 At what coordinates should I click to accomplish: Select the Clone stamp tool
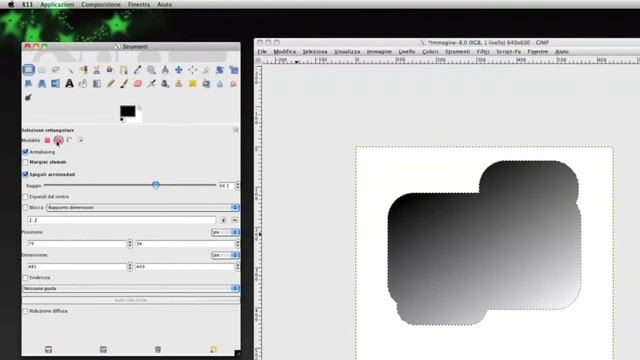tap(179, 84)
